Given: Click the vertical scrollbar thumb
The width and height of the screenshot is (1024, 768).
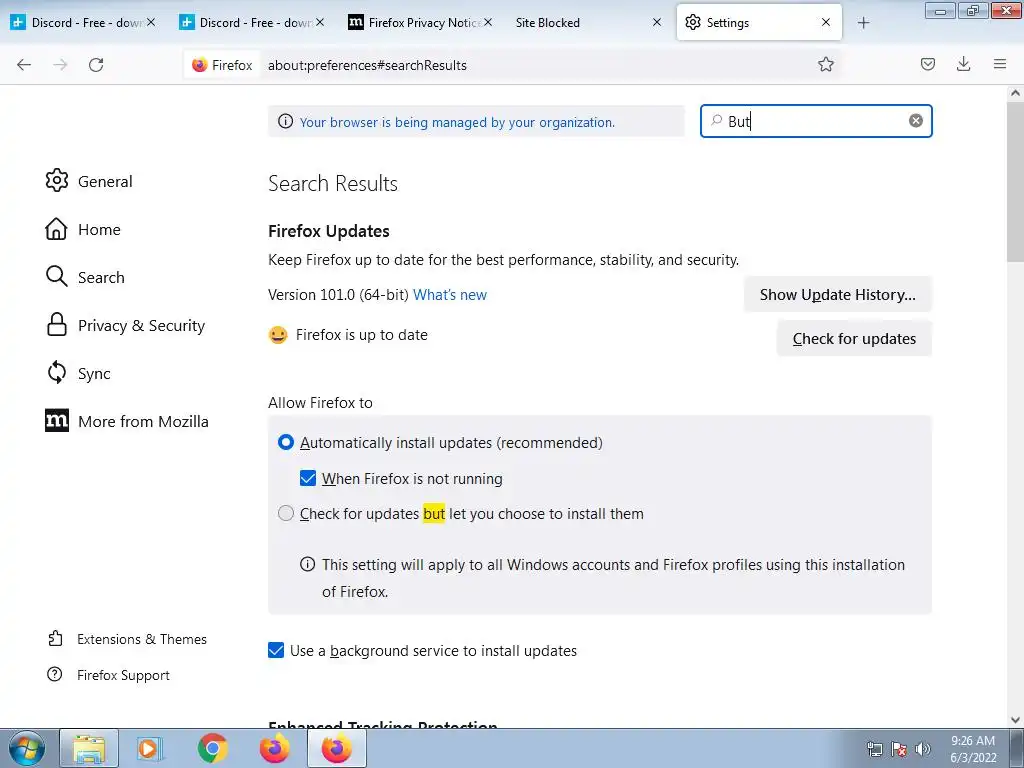Looking at the screenshot, I should point(1015,183).
